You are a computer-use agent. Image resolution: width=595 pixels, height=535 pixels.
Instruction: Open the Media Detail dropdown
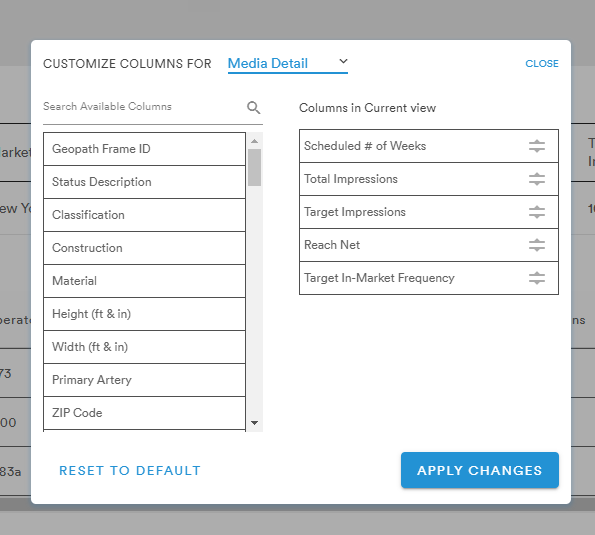288,63
